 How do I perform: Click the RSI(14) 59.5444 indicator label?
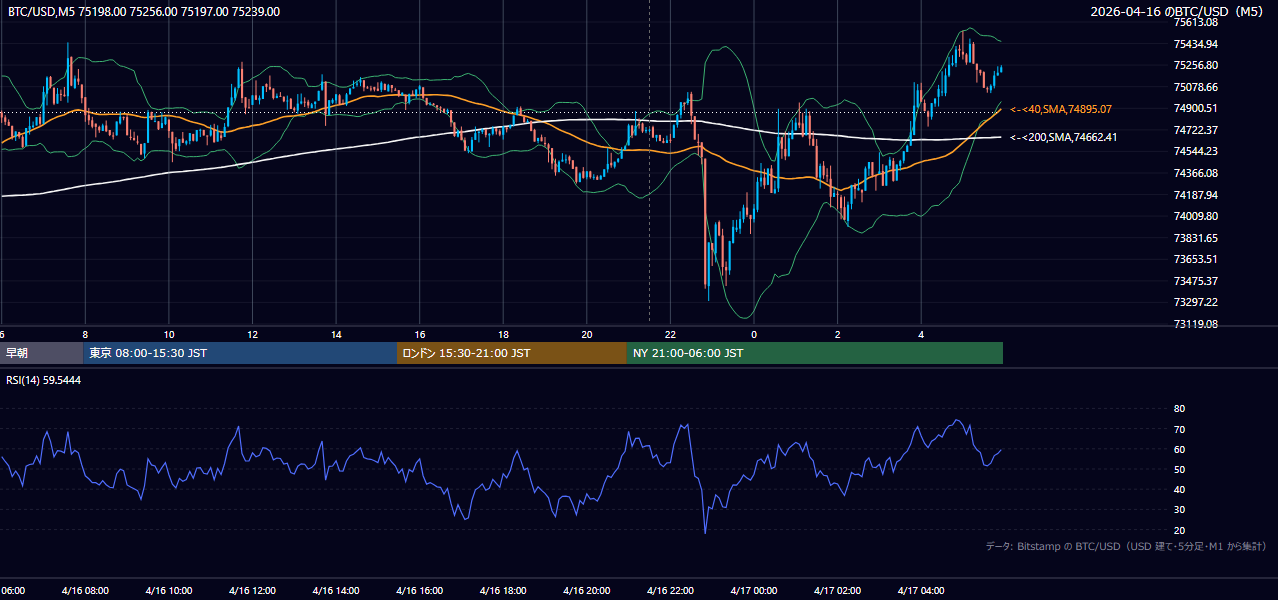point(44,380)
